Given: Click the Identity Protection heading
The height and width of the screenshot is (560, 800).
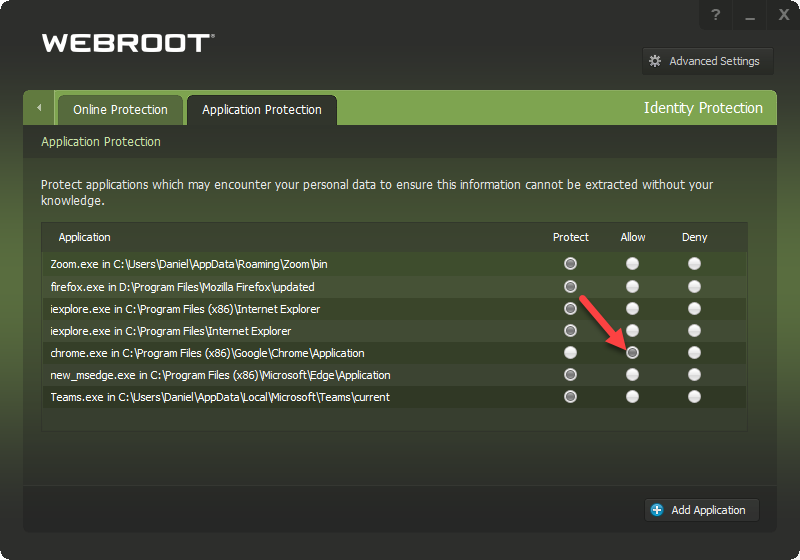Looking at the screenshot, I should (703, 108).
